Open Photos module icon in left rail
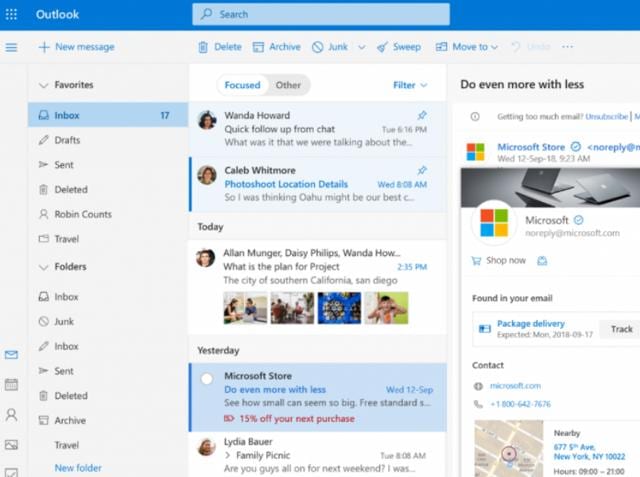The image size is (640, 477). click(x=11, y=445)
